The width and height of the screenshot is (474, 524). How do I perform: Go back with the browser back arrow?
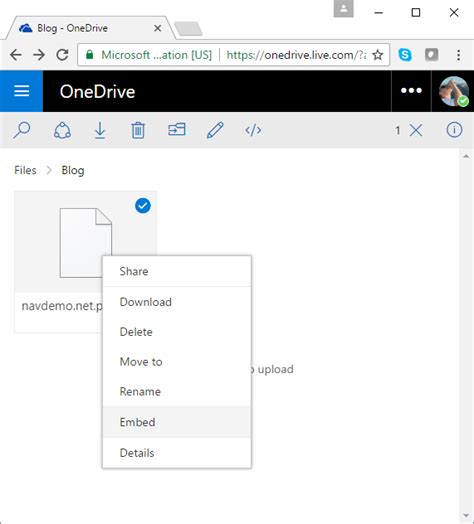[16, 54]
